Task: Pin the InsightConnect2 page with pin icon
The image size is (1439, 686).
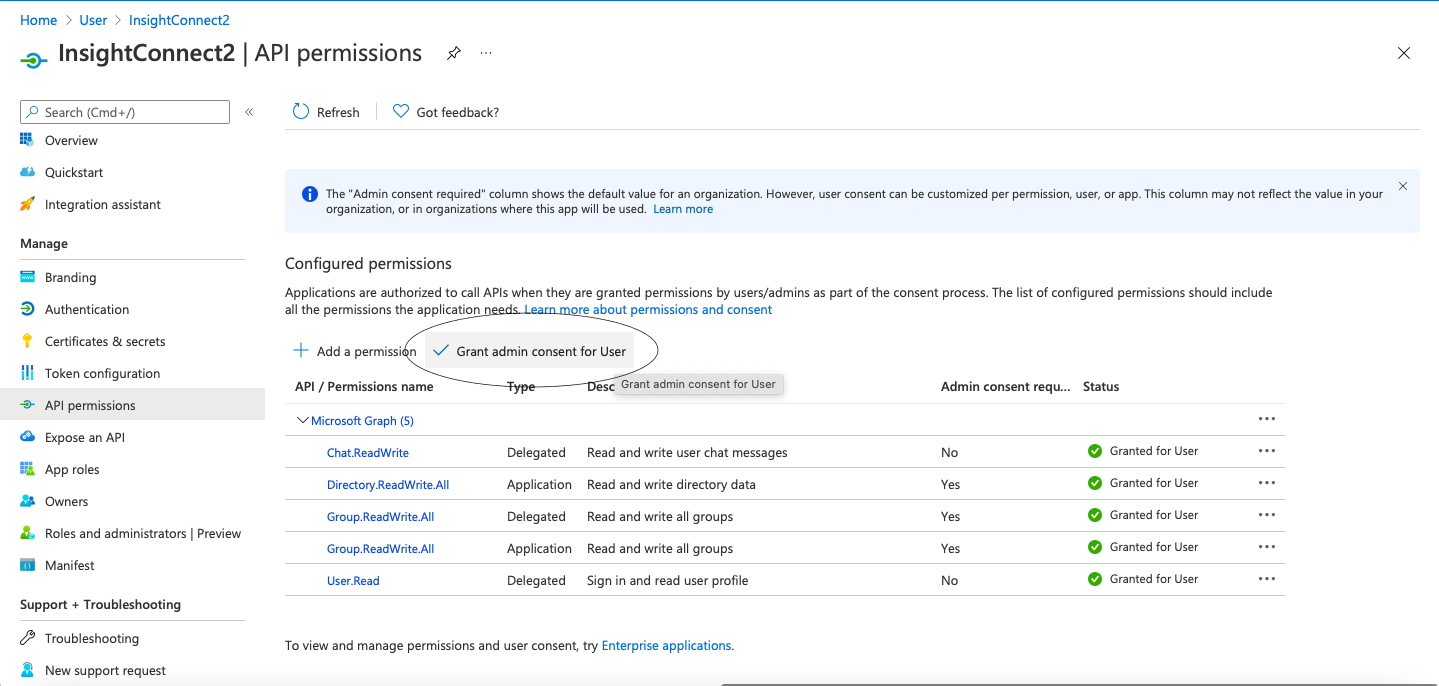Action: (x=454, y=53)
